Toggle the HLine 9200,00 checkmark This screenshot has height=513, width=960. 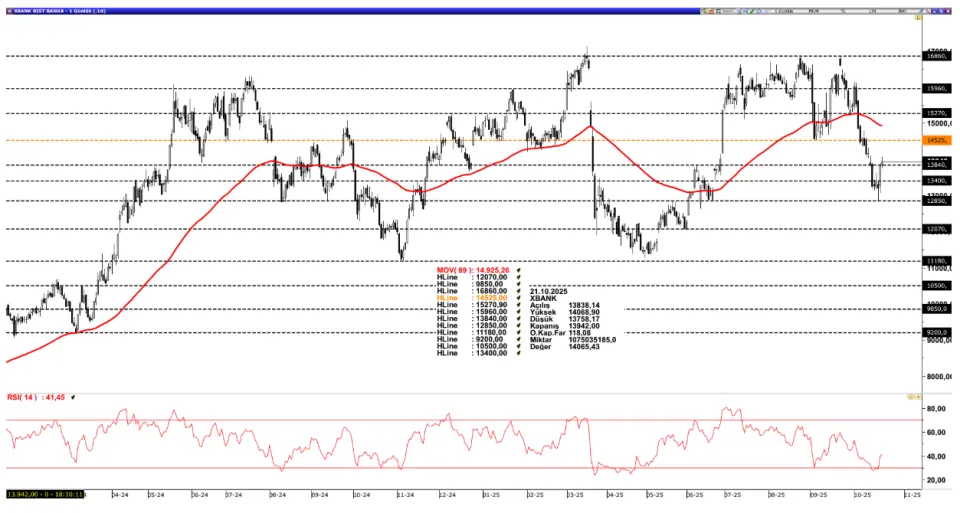[x=519, y=339]
